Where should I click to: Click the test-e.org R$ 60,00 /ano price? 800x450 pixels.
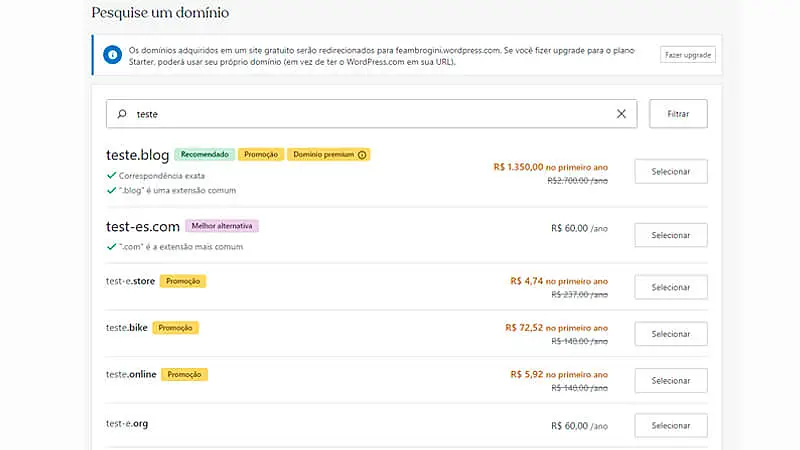[579, 426]
